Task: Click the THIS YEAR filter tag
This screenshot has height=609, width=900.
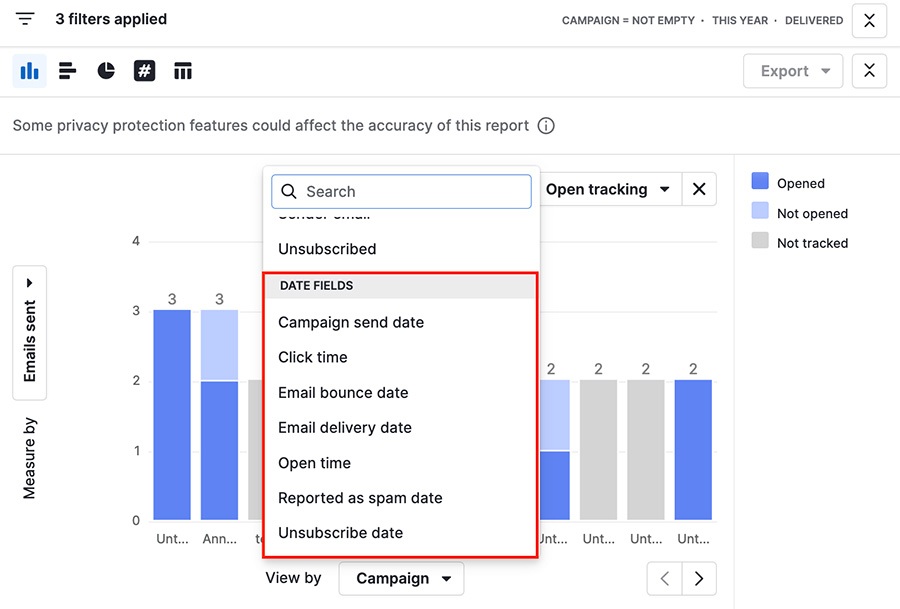Action: [740, 21]
